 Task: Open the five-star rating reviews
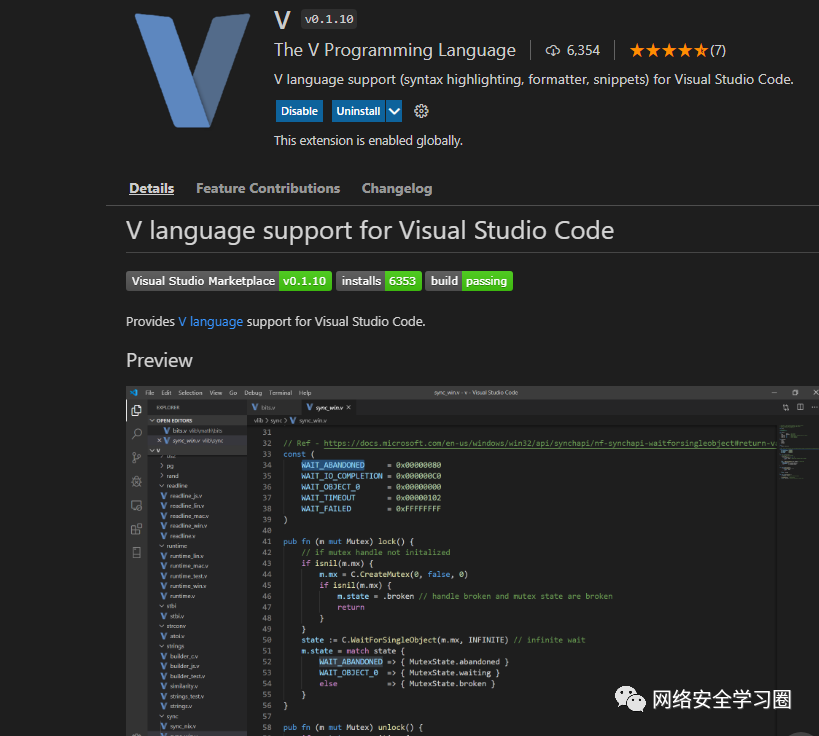tap(669, 51)
